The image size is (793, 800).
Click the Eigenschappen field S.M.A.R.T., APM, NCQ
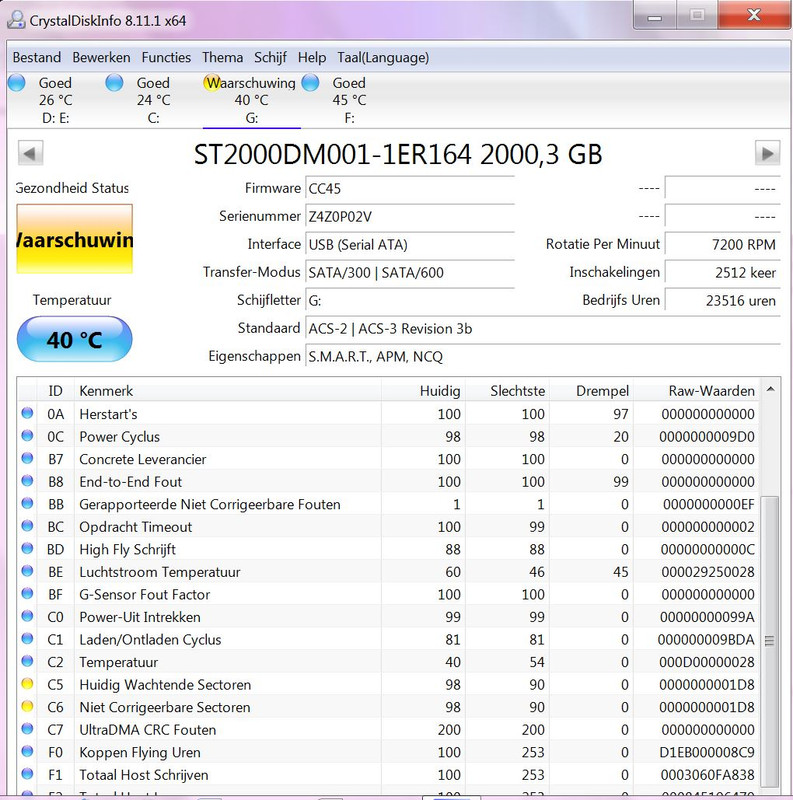click(x=543, y=357)
